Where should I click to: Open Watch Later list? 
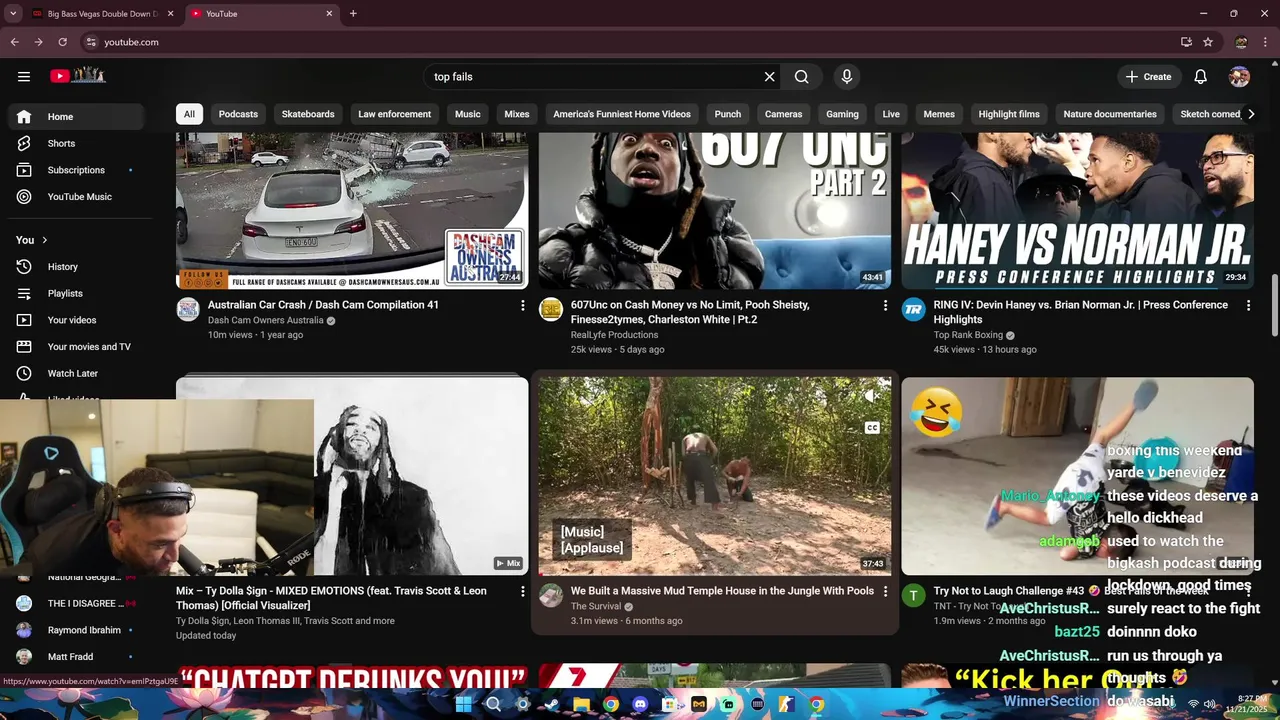tap(76, 373)
